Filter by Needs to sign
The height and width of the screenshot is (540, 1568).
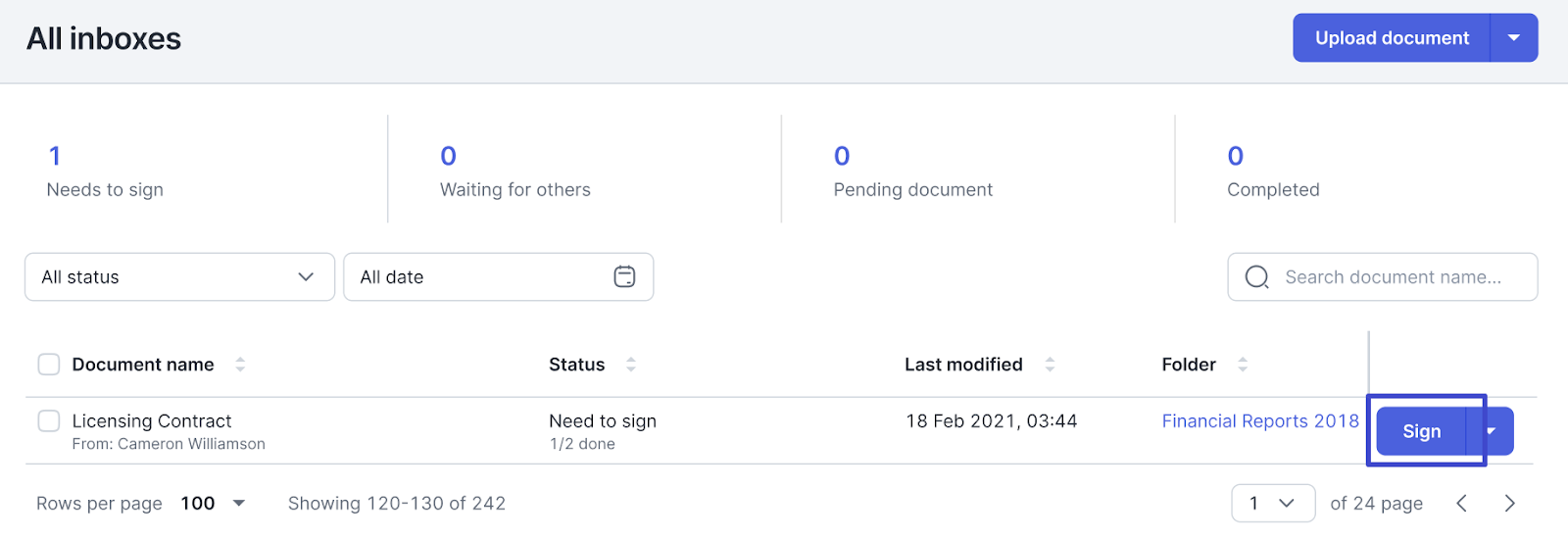(105, 172)
